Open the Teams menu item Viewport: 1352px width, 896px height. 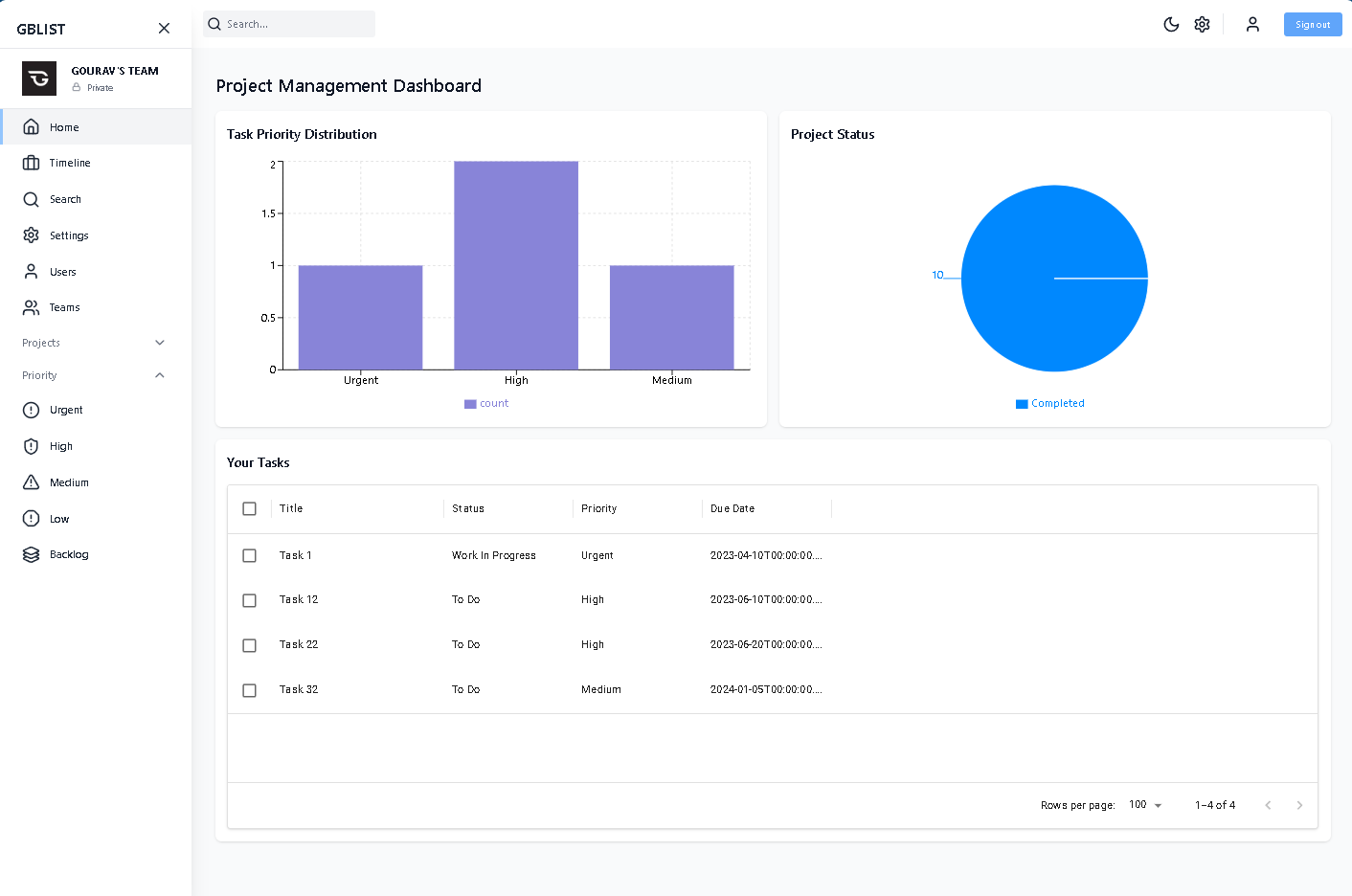coord(96,307)
